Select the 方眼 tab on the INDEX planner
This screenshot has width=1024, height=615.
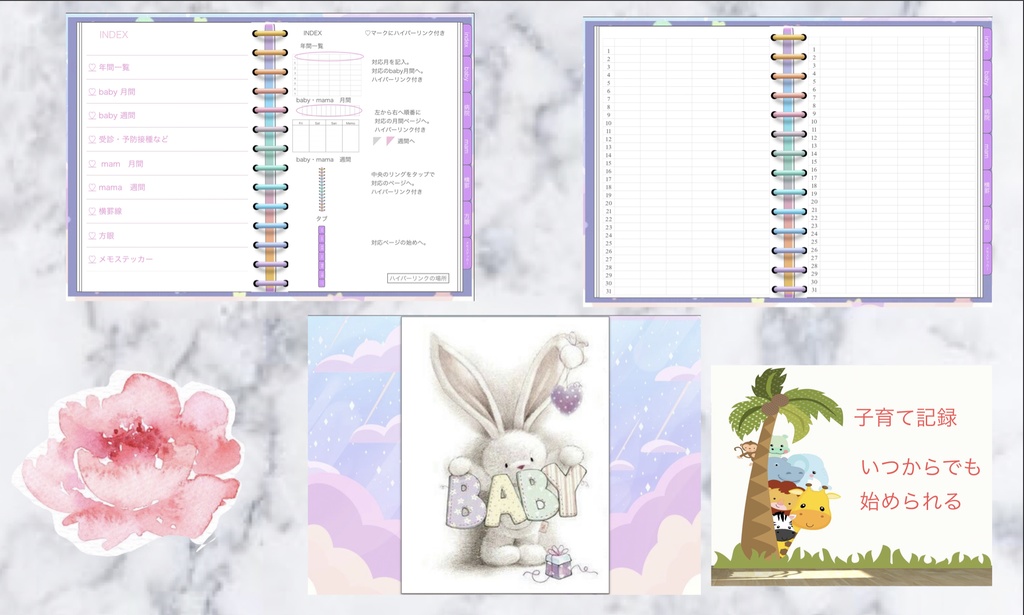467,217
